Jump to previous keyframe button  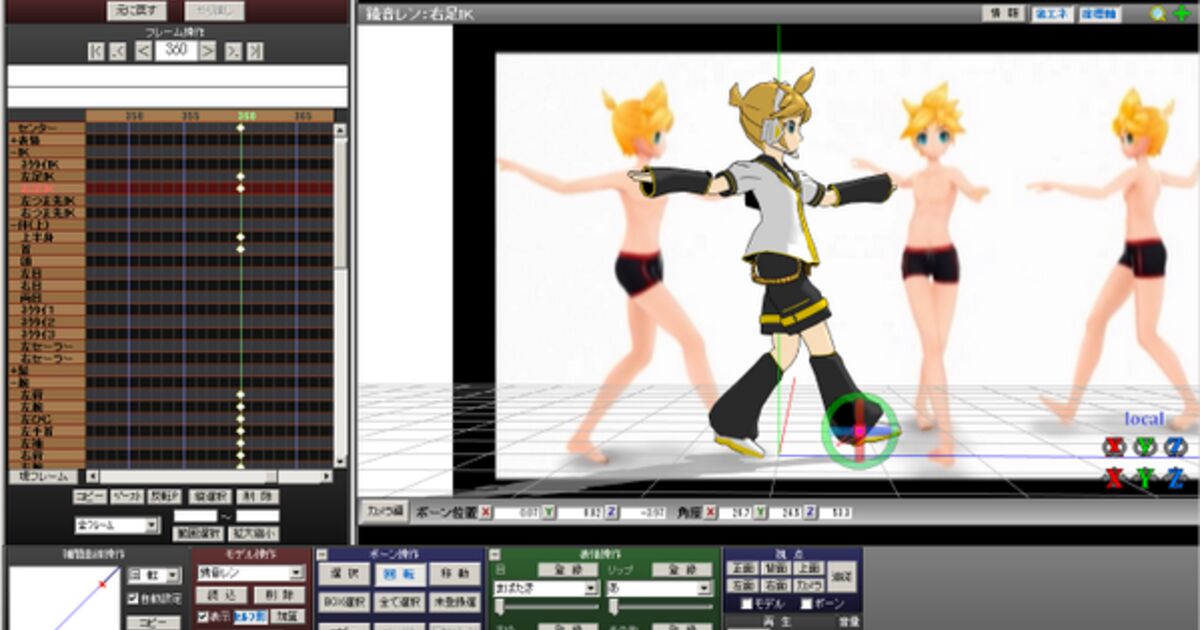click(118, 51)
